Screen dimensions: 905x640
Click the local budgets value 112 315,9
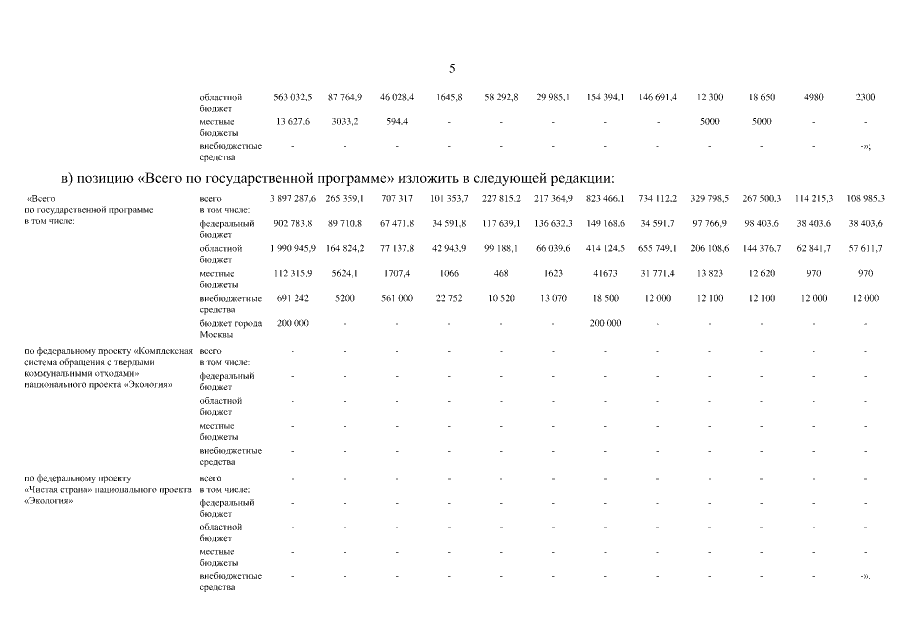coord(293,274)
